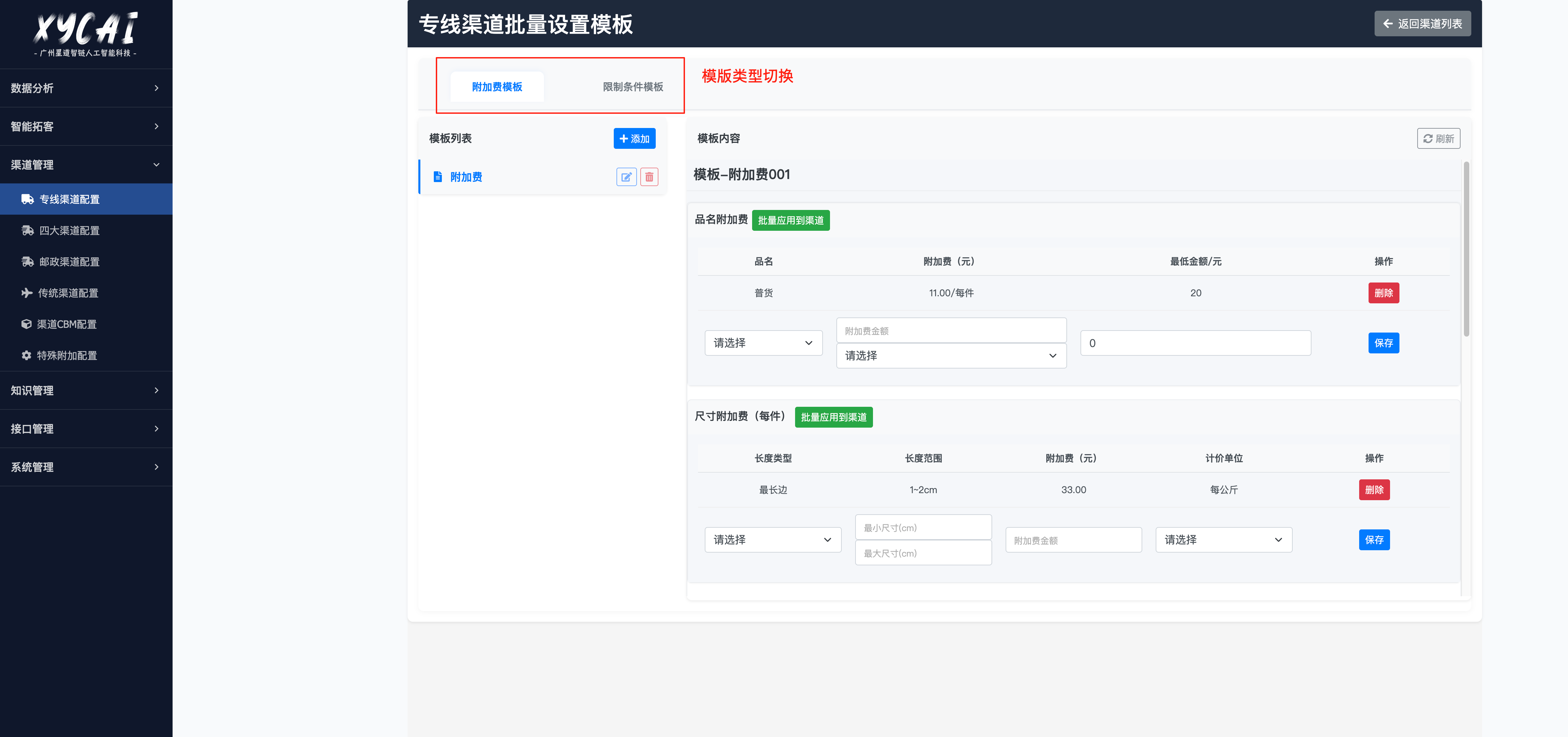Click 1~2cm length range cell
The width and height of the screenshot is (1568, 737).
pyautogui.click(x=923, y=490)
